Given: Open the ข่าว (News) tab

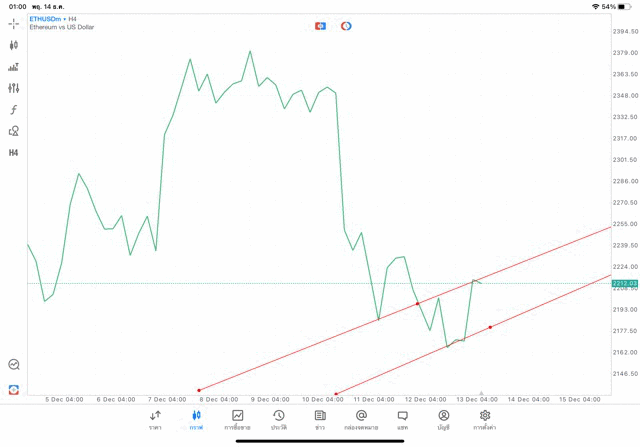Looking at the screenshot, I should (320, 419).
